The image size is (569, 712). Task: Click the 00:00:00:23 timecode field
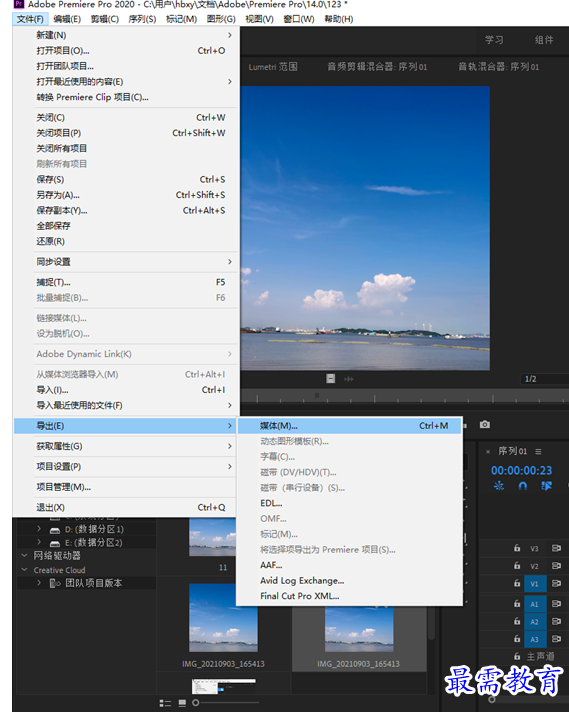(x=521, y=470)
